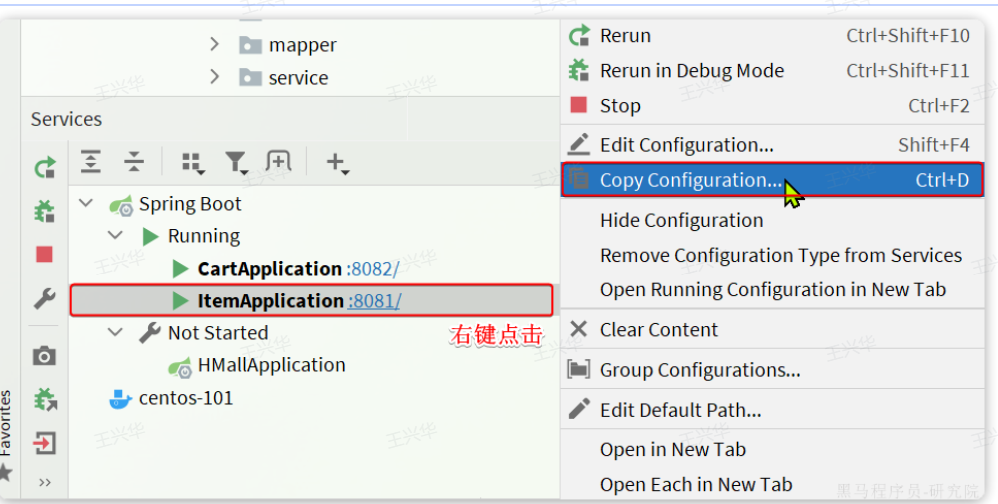The image size is (998, 504).
Task: Collapse the Spring Boot tree node
Action: [87, 204]
